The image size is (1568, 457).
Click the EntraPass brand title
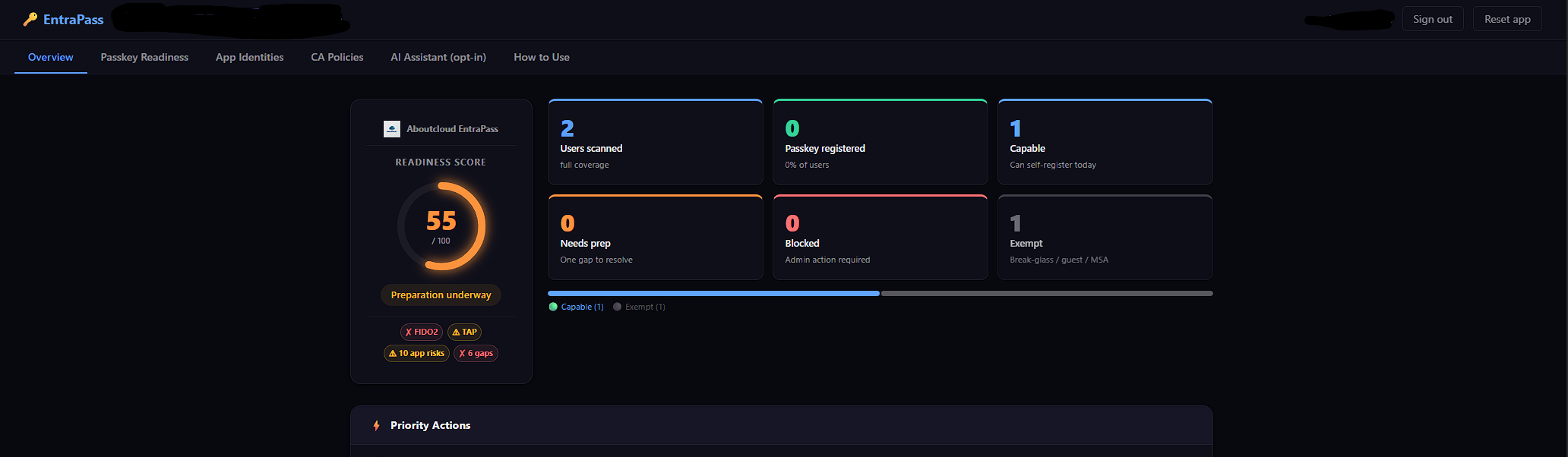pyautogui.click(x=73, y=20)
